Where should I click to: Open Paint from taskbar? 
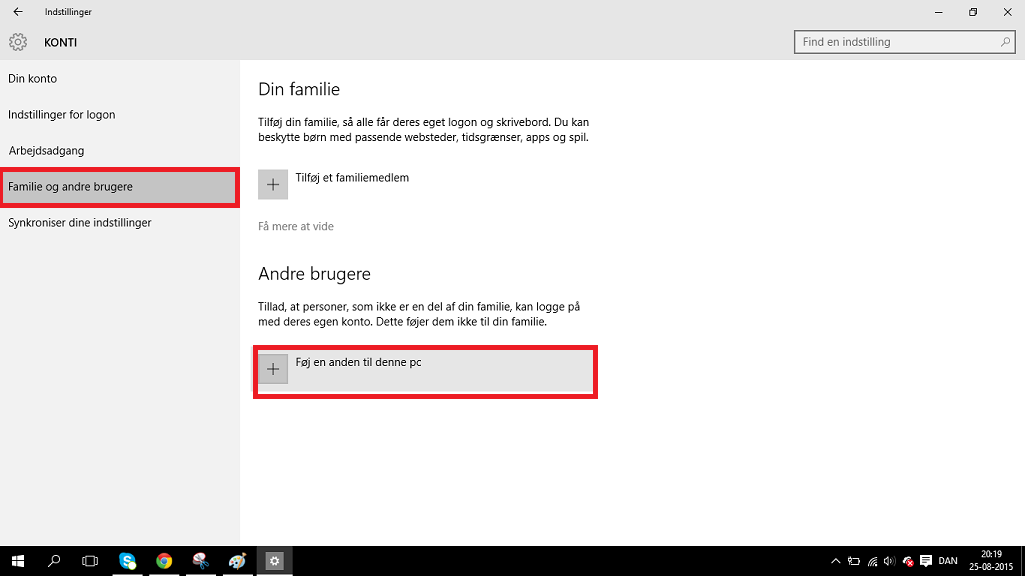click(x=237, y=561)
